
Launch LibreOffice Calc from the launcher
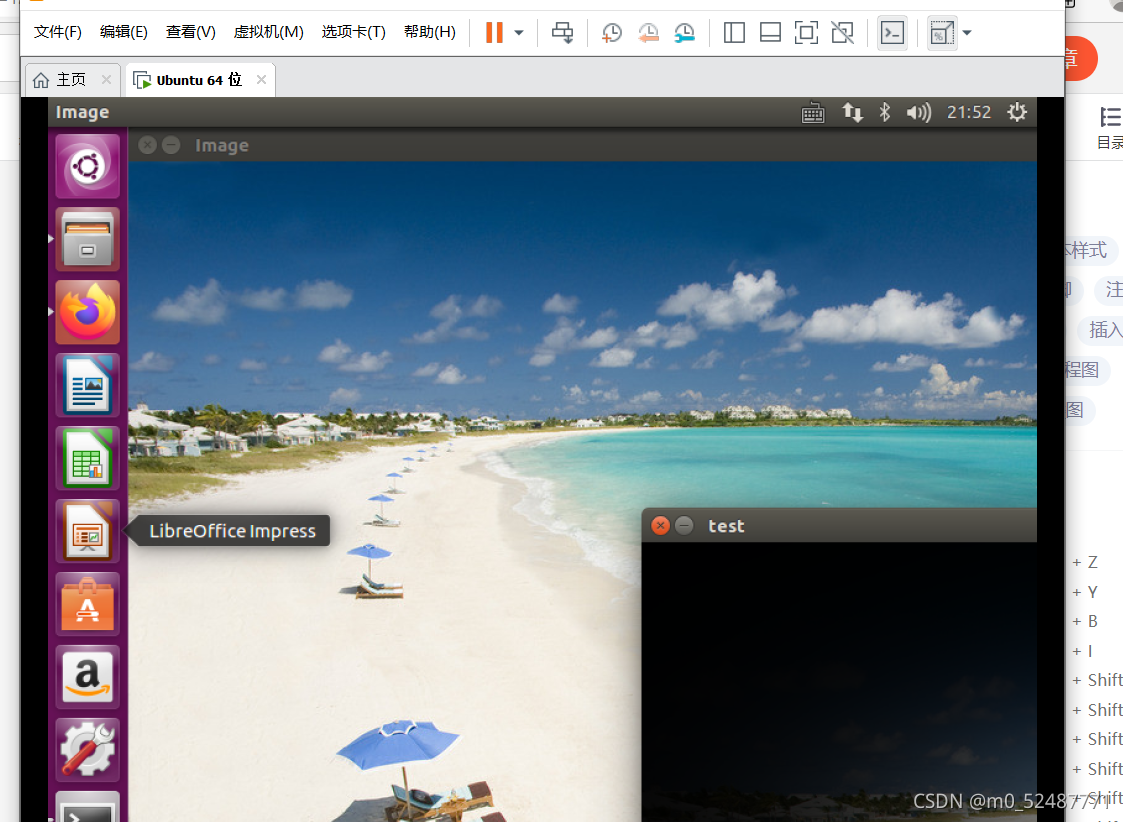click(x=87, y=458)
